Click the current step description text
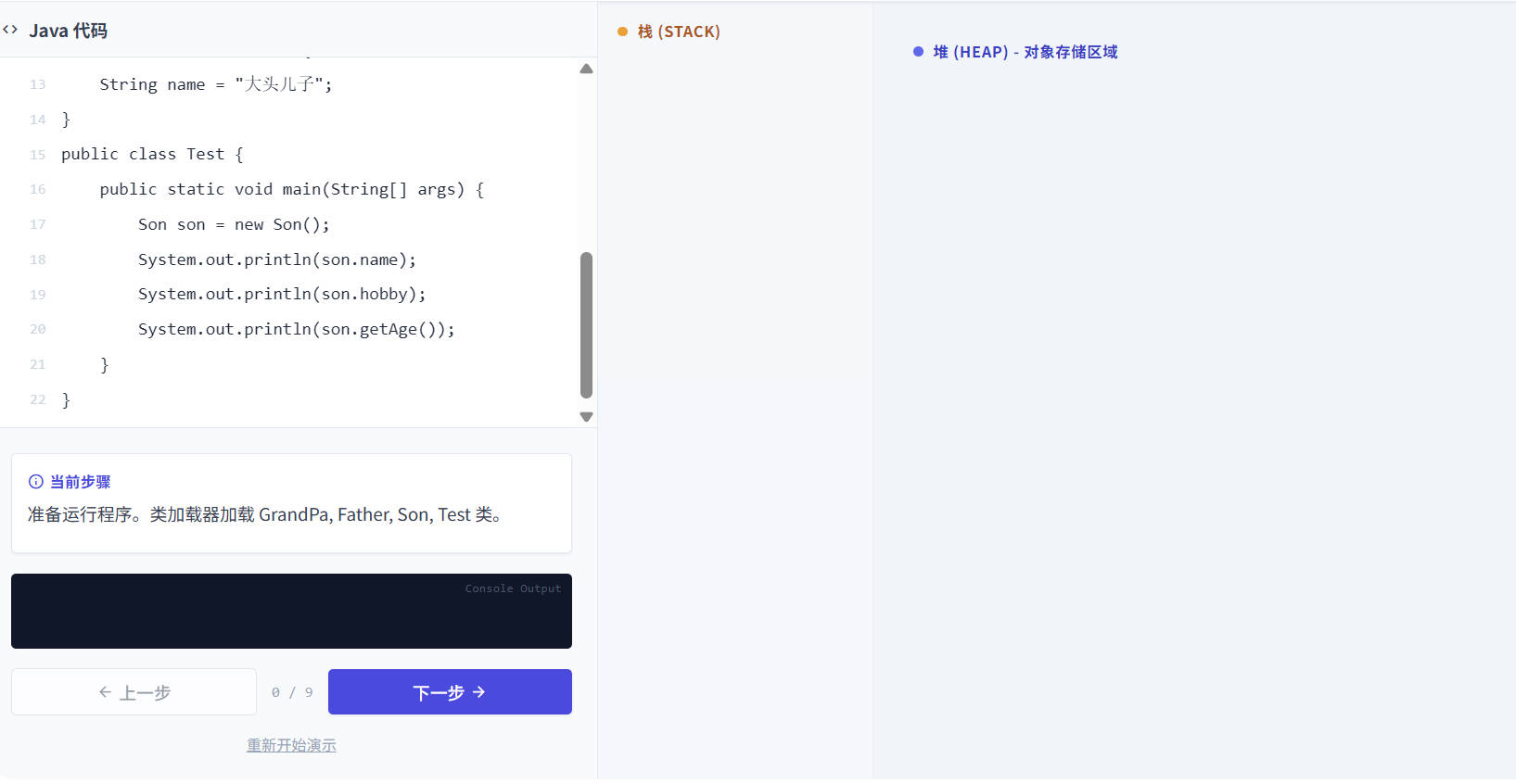 (x=265, y=514)
